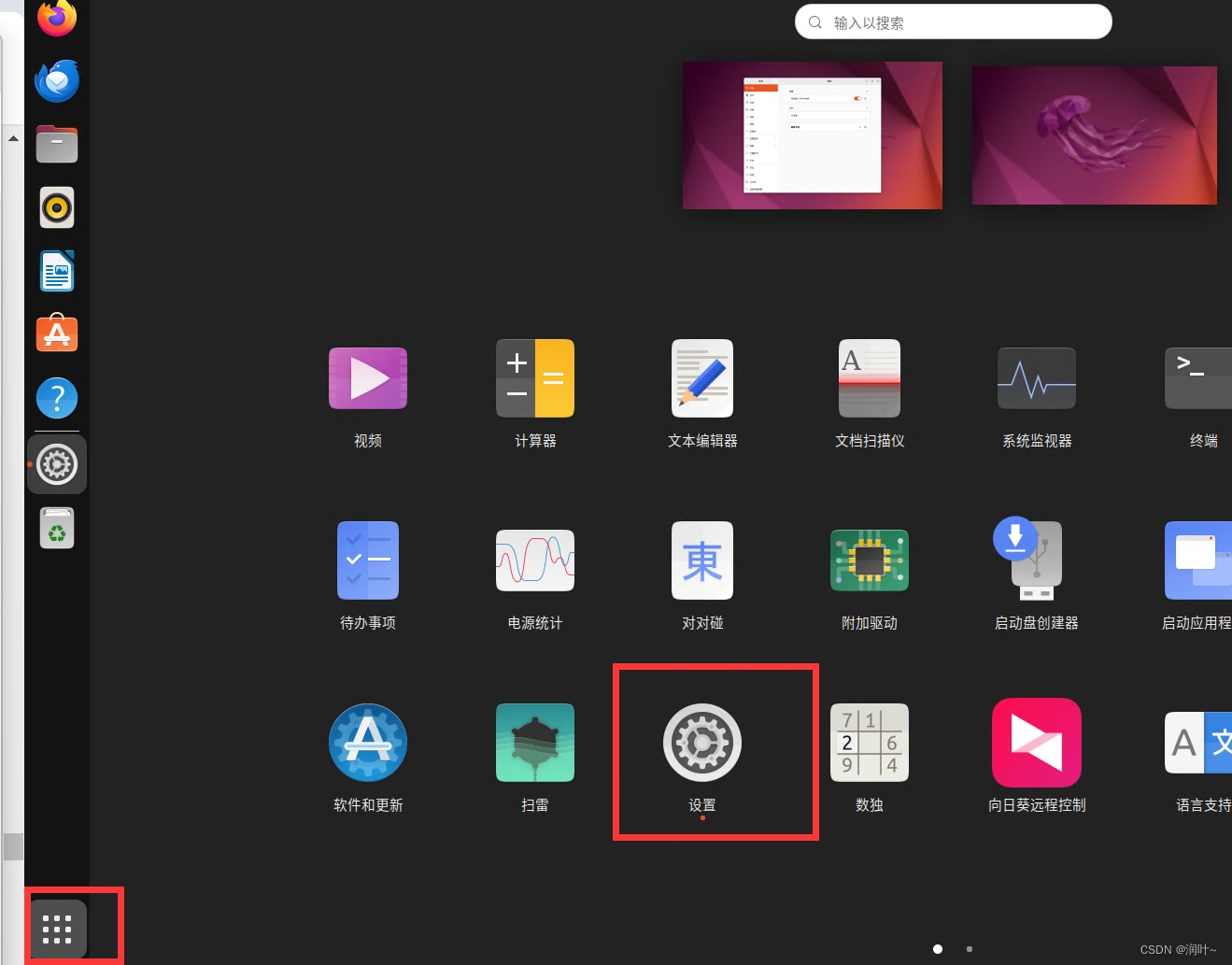Viewport: 1232px width, 965px height.
Task: Open the 文本编辑器 text editor
Action: [x=702, y=378]
